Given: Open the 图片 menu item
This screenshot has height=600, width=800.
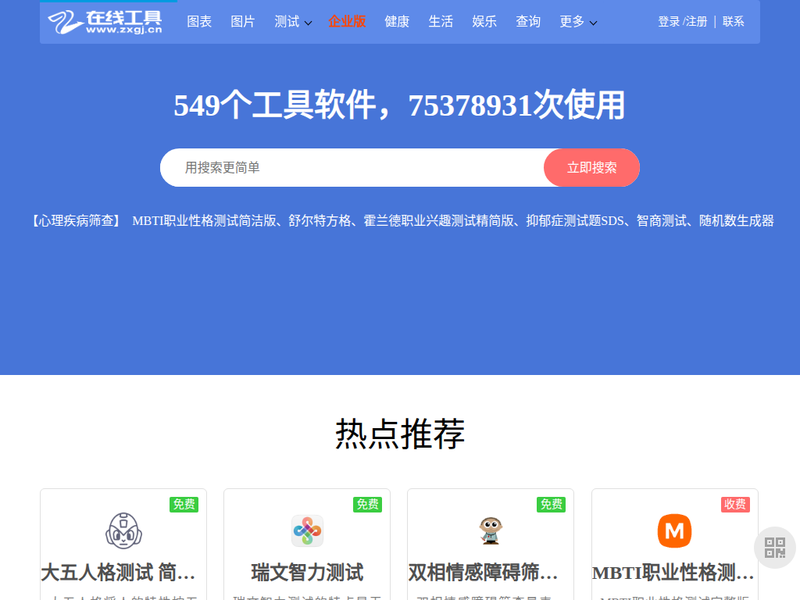Looking at the screenshot, I should click(x=243, y=21).
